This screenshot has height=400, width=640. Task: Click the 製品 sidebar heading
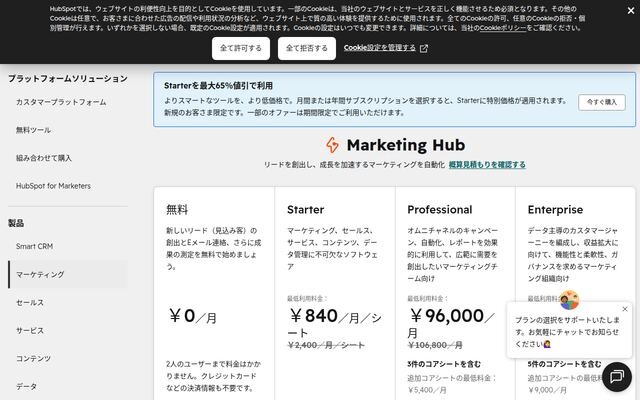[x=16, y=223]
